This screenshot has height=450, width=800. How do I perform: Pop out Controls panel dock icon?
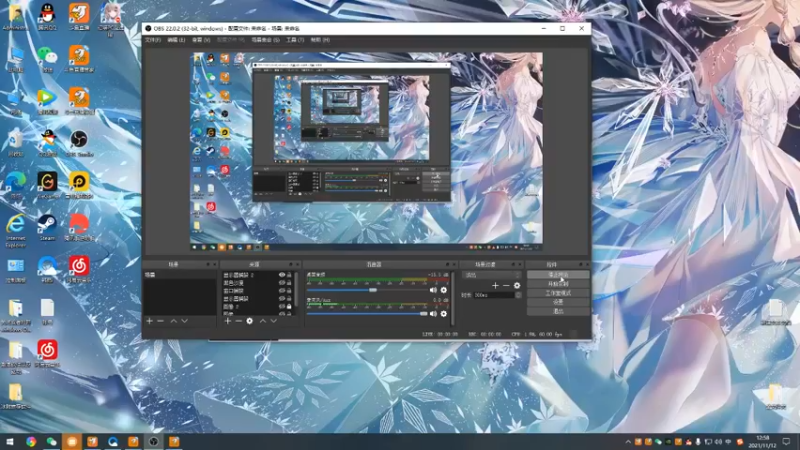pyautogui.click(x=581, y=264)
